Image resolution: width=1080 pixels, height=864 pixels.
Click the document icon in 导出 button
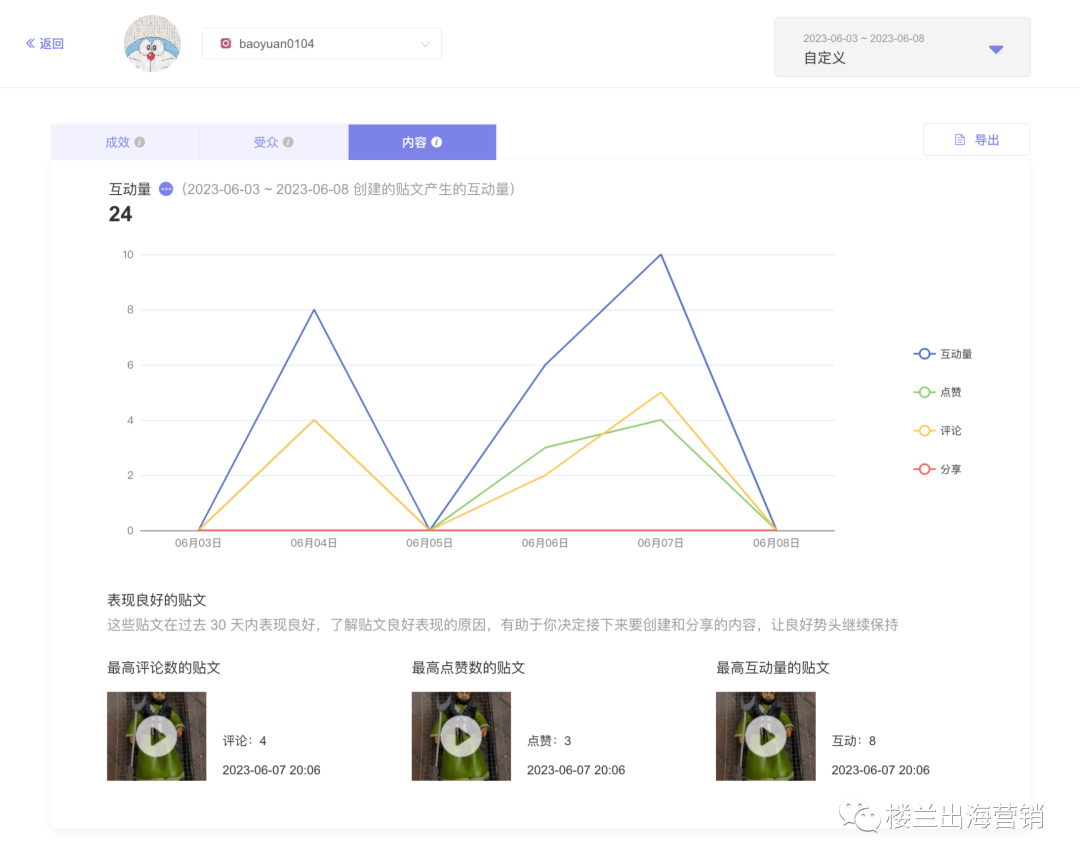point(959,140)
